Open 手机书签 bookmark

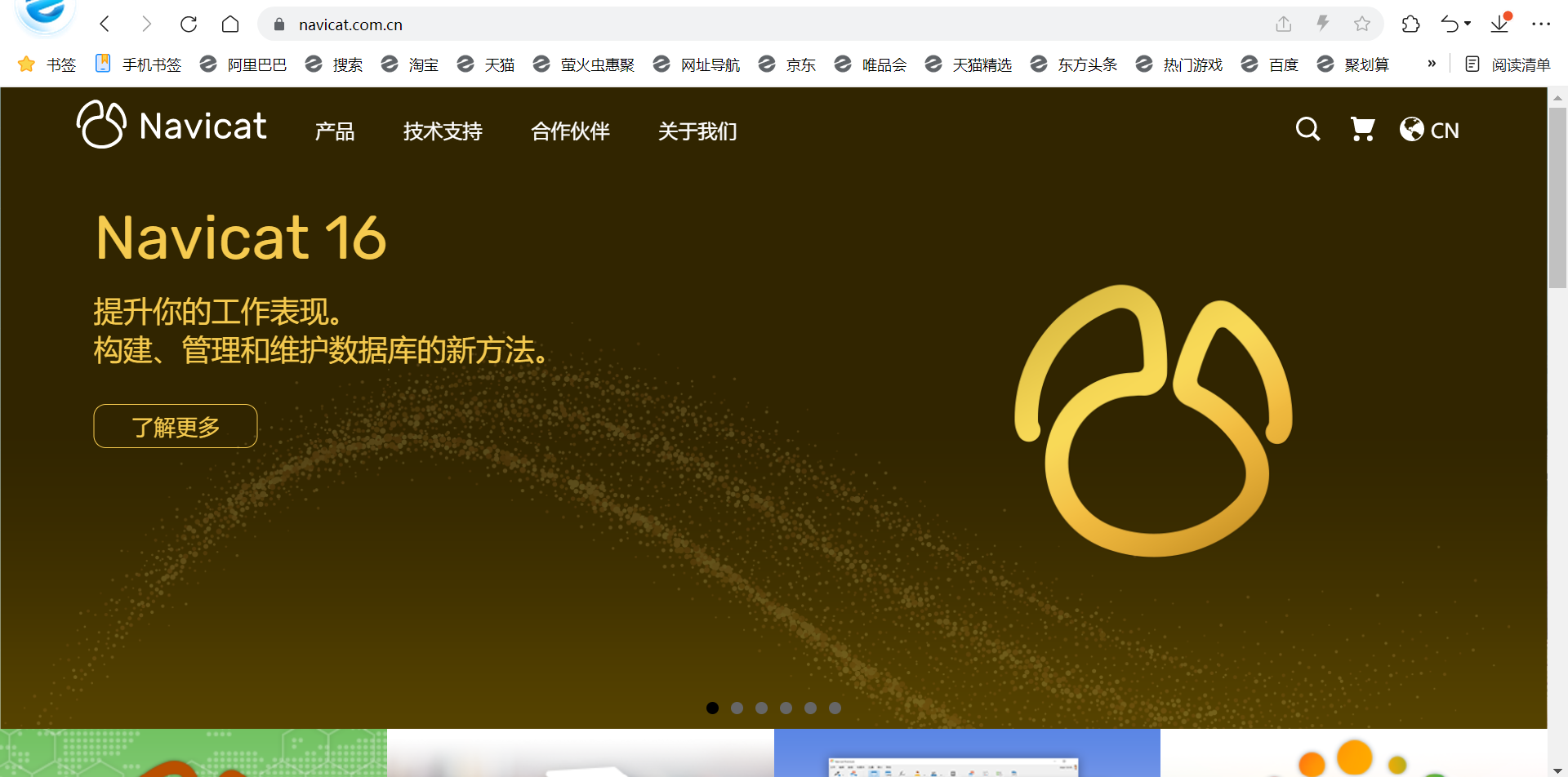[x=138, y=64]
